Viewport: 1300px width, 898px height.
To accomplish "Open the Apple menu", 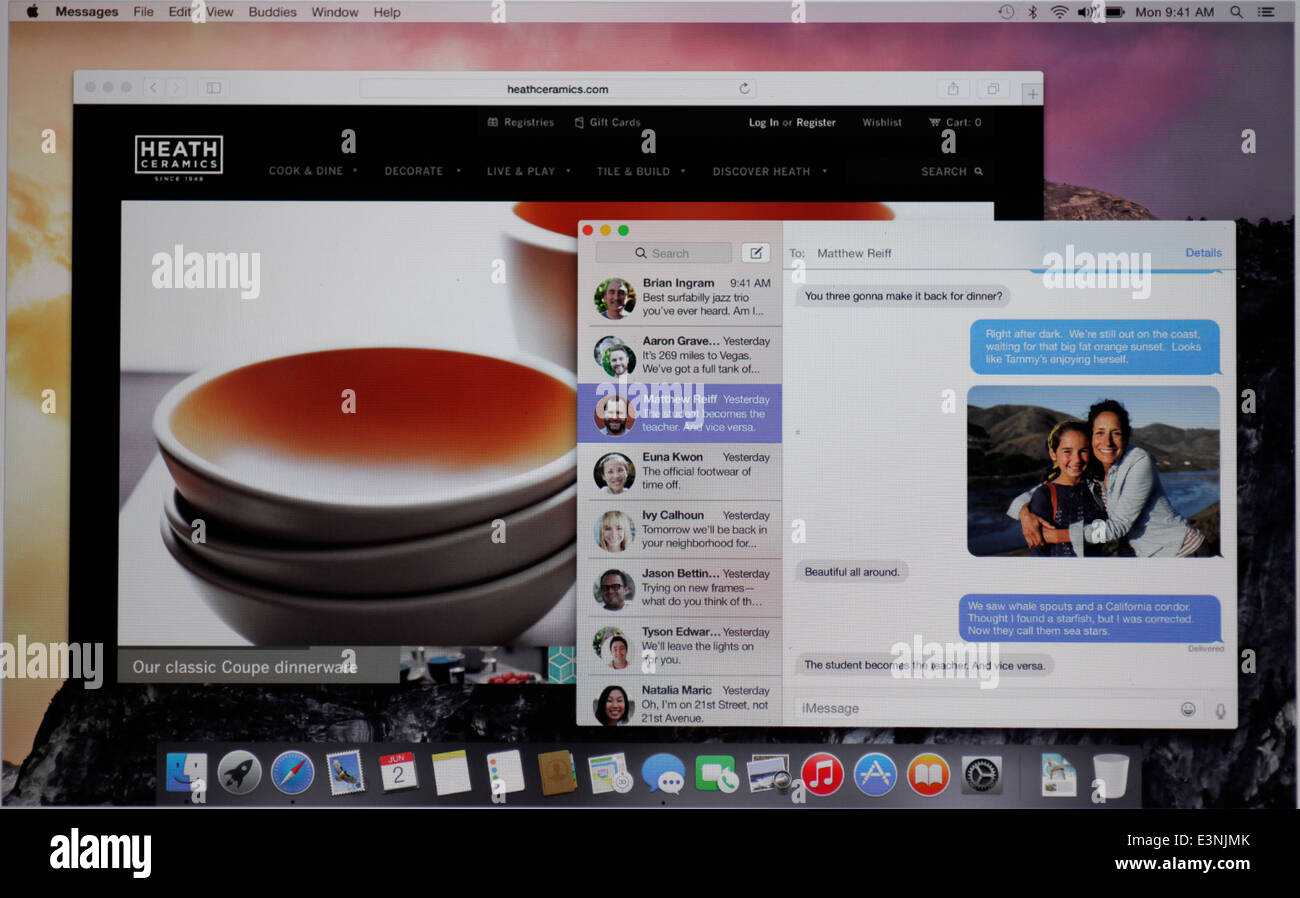I will point(32,11).
